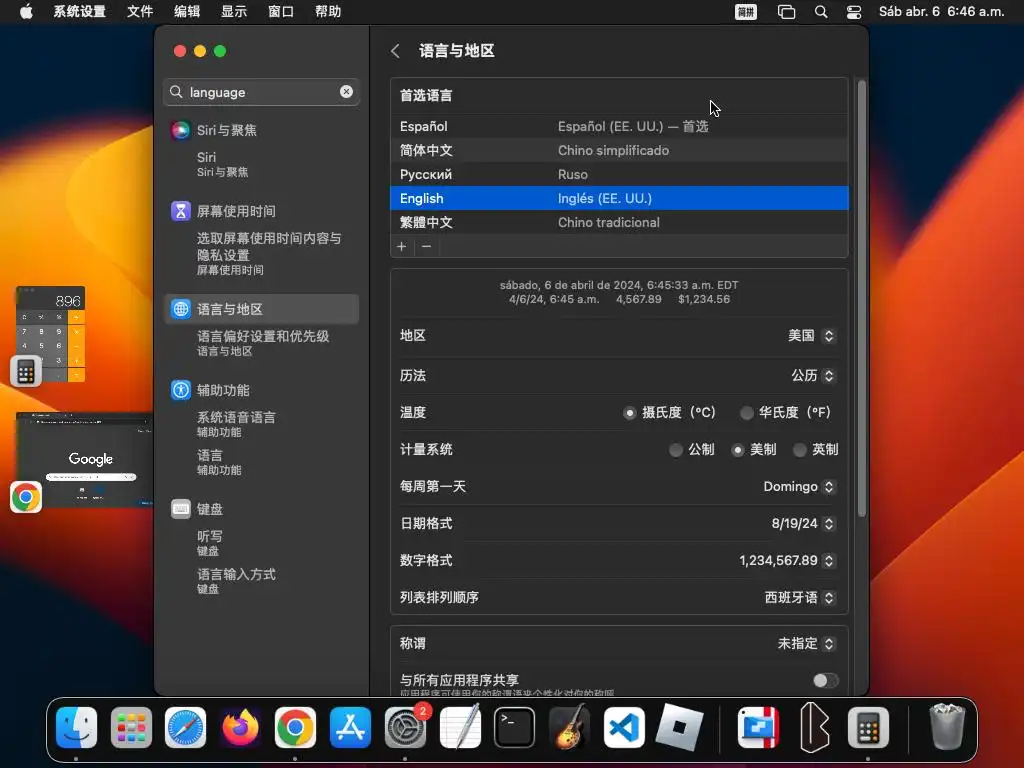This screenshot has width=1024, height=768.
Task: Open 列表排列顺序 dropdown showing 西班牙语
Action: 800,598
